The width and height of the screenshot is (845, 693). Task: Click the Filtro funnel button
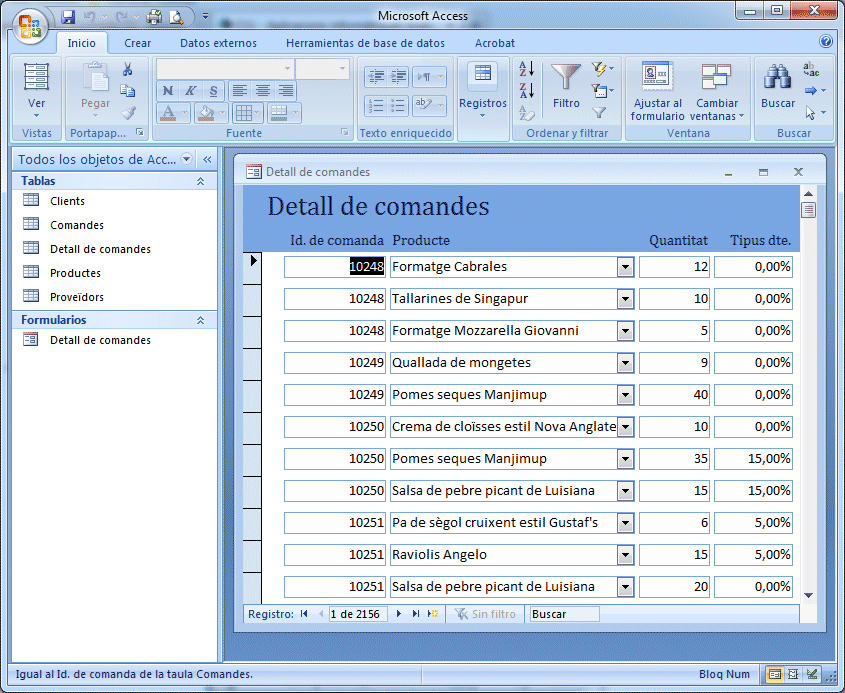tap(566, 86)
